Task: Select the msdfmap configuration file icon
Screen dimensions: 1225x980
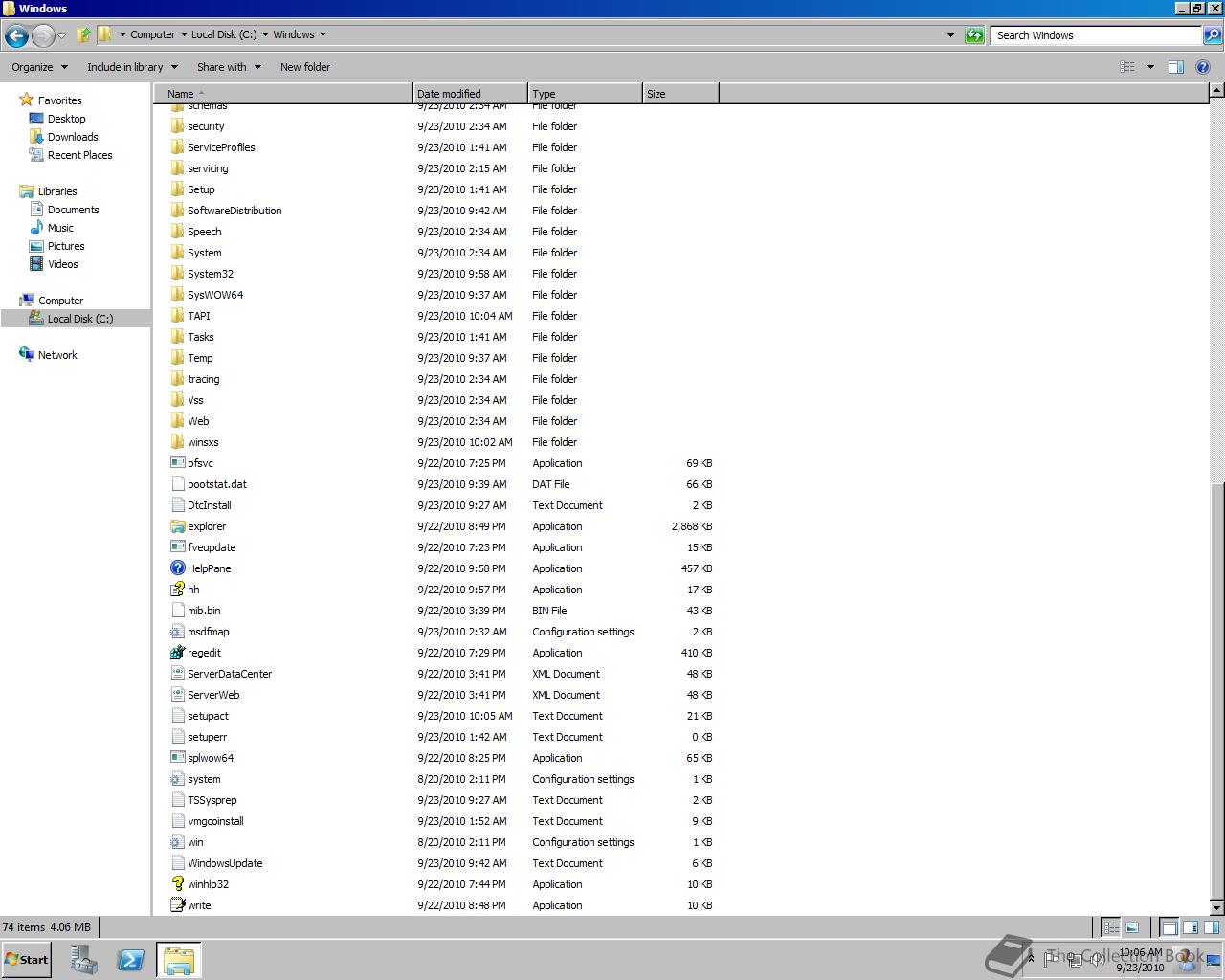Action: (177, 632)
